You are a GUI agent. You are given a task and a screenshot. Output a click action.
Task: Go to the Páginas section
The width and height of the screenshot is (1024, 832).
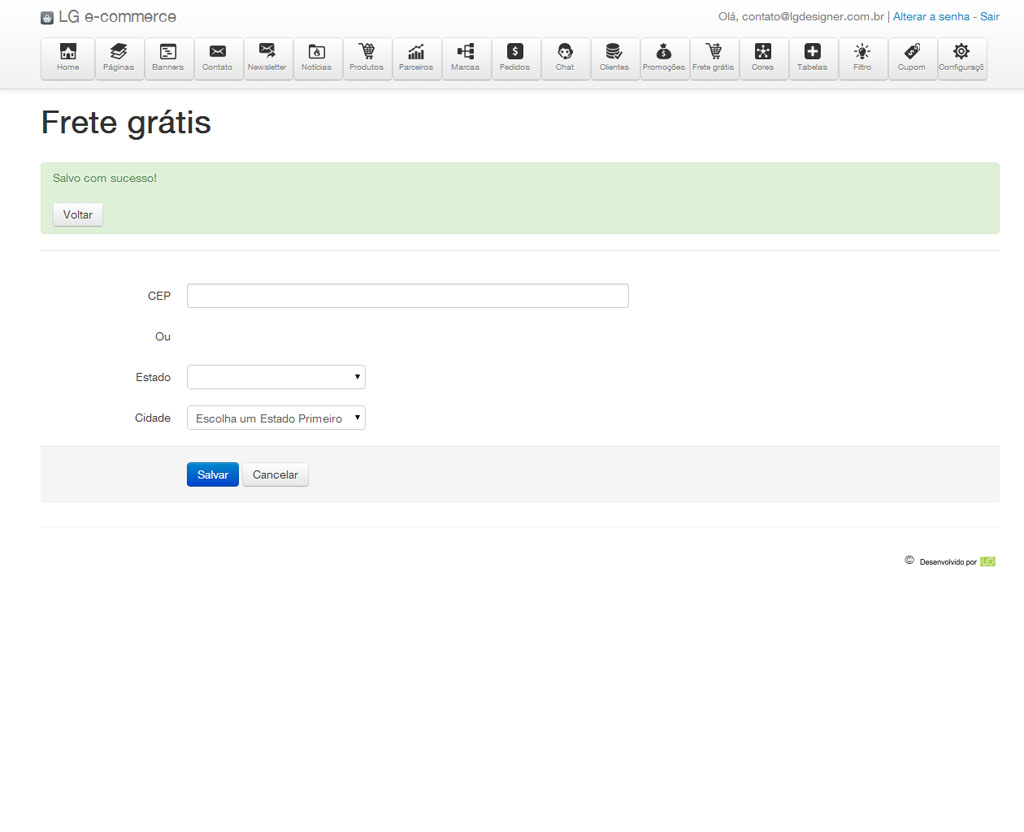point(118,58)
